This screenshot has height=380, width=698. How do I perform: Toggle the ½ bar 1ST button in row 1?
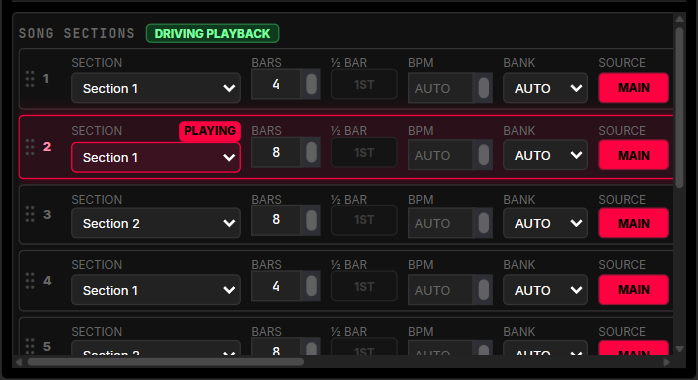tap(364, 84)
